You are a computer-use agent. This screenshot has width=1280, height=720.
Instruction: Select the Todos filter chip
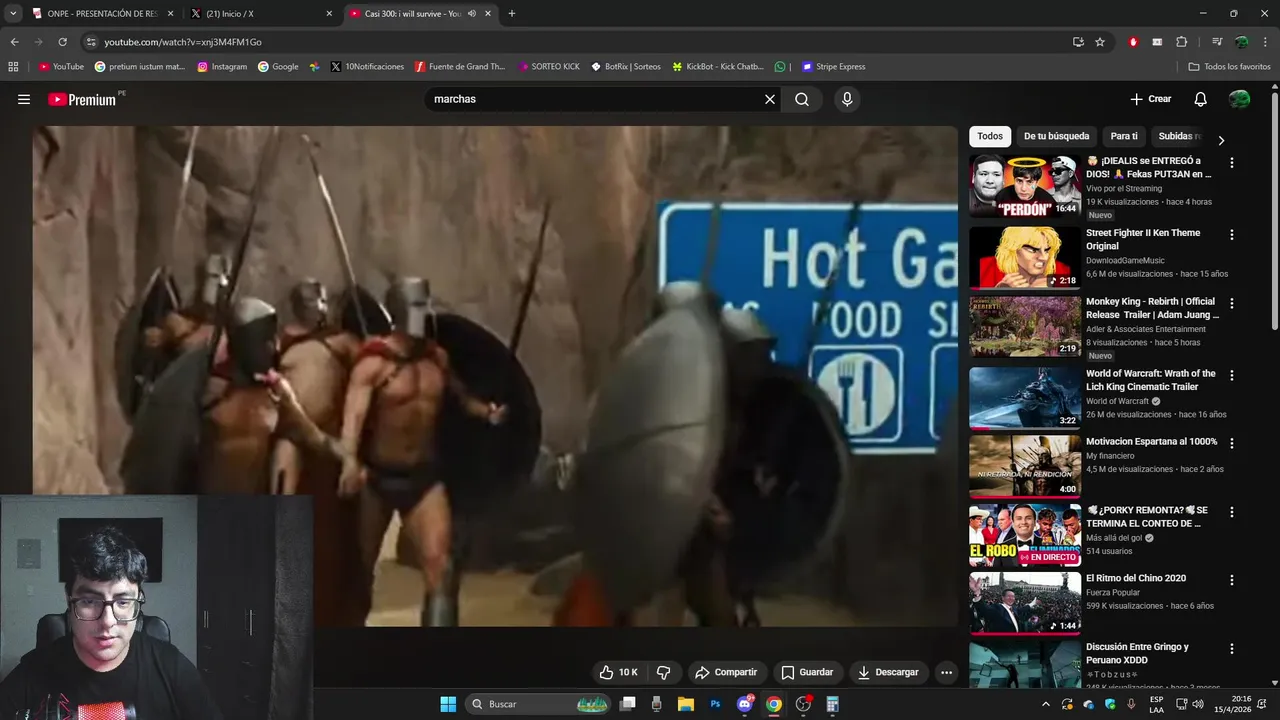pos(990,136)
